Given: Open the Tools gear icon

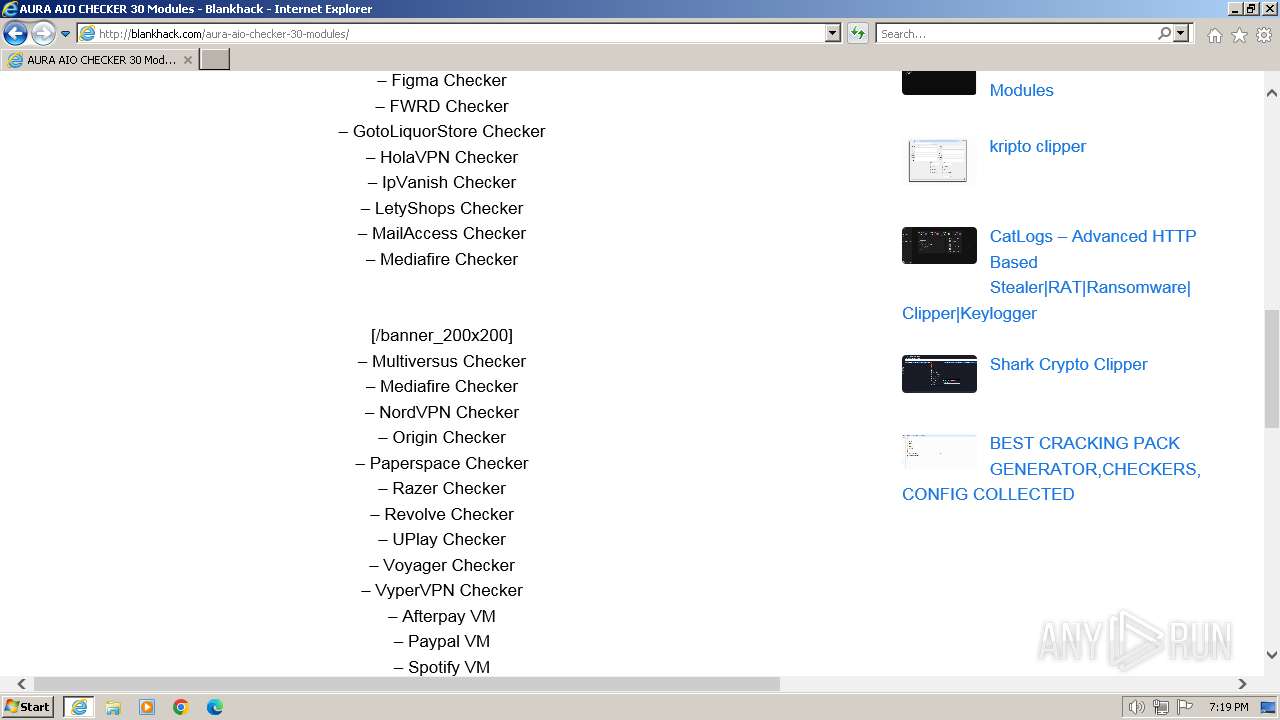Looking at the screenshot, I should click(1264, 35).
